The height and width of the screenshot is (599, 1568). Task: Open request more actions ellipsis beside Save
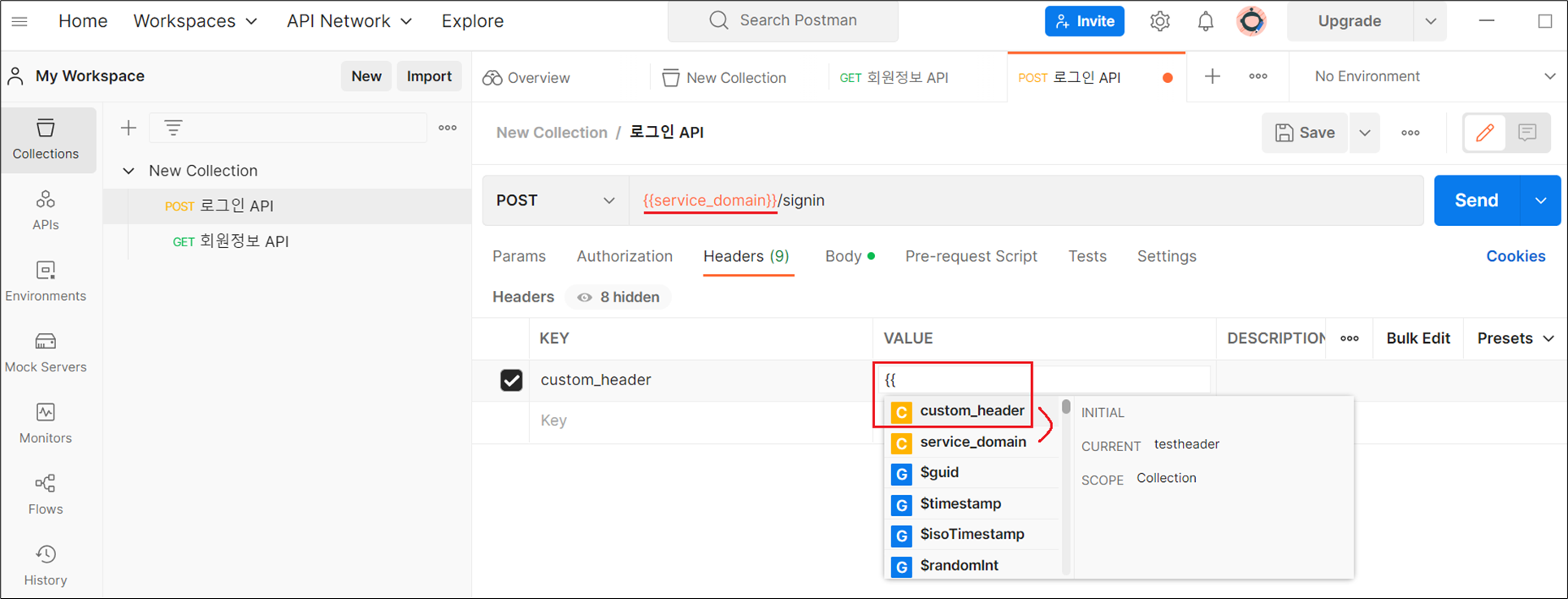1410,132
